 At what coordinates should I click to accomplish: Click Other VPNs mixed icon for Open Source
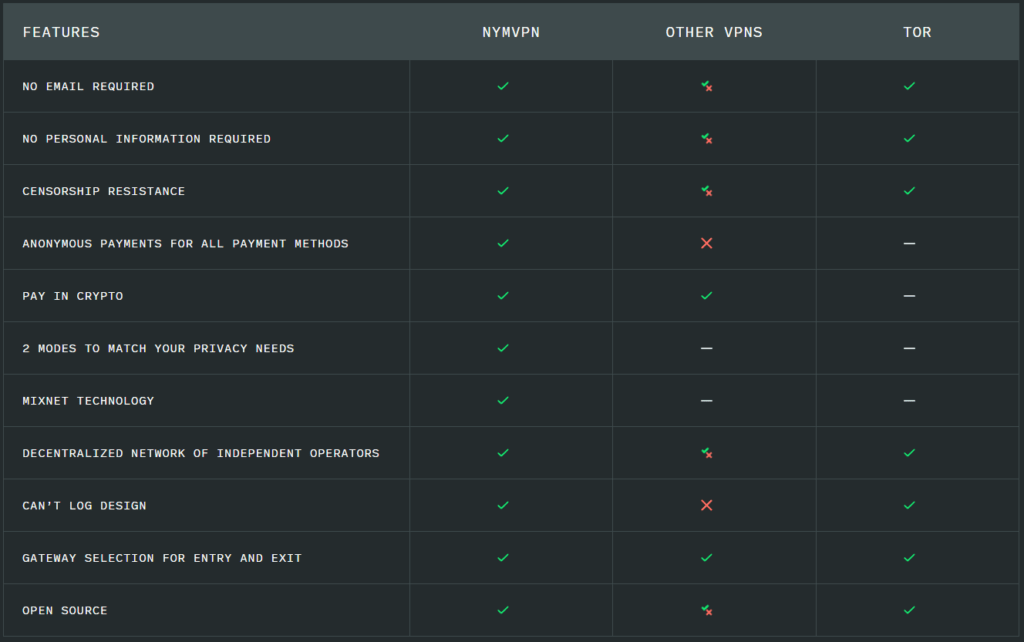click(707, 610)
